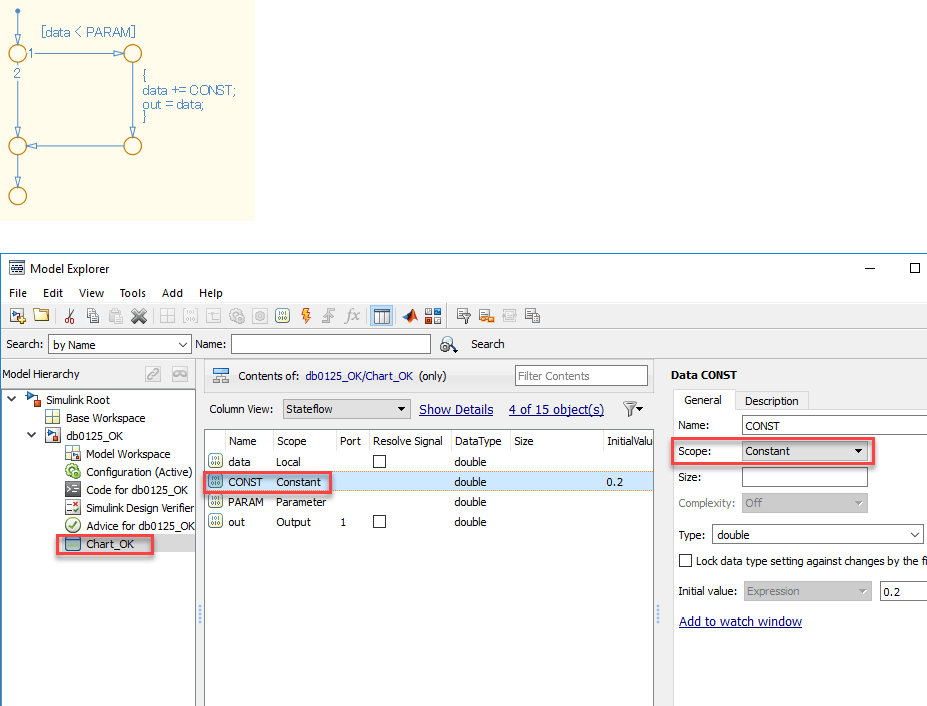Enable Lock data type setting checkbox
Viewport: 927px width, 706px height.
point(685,561)
